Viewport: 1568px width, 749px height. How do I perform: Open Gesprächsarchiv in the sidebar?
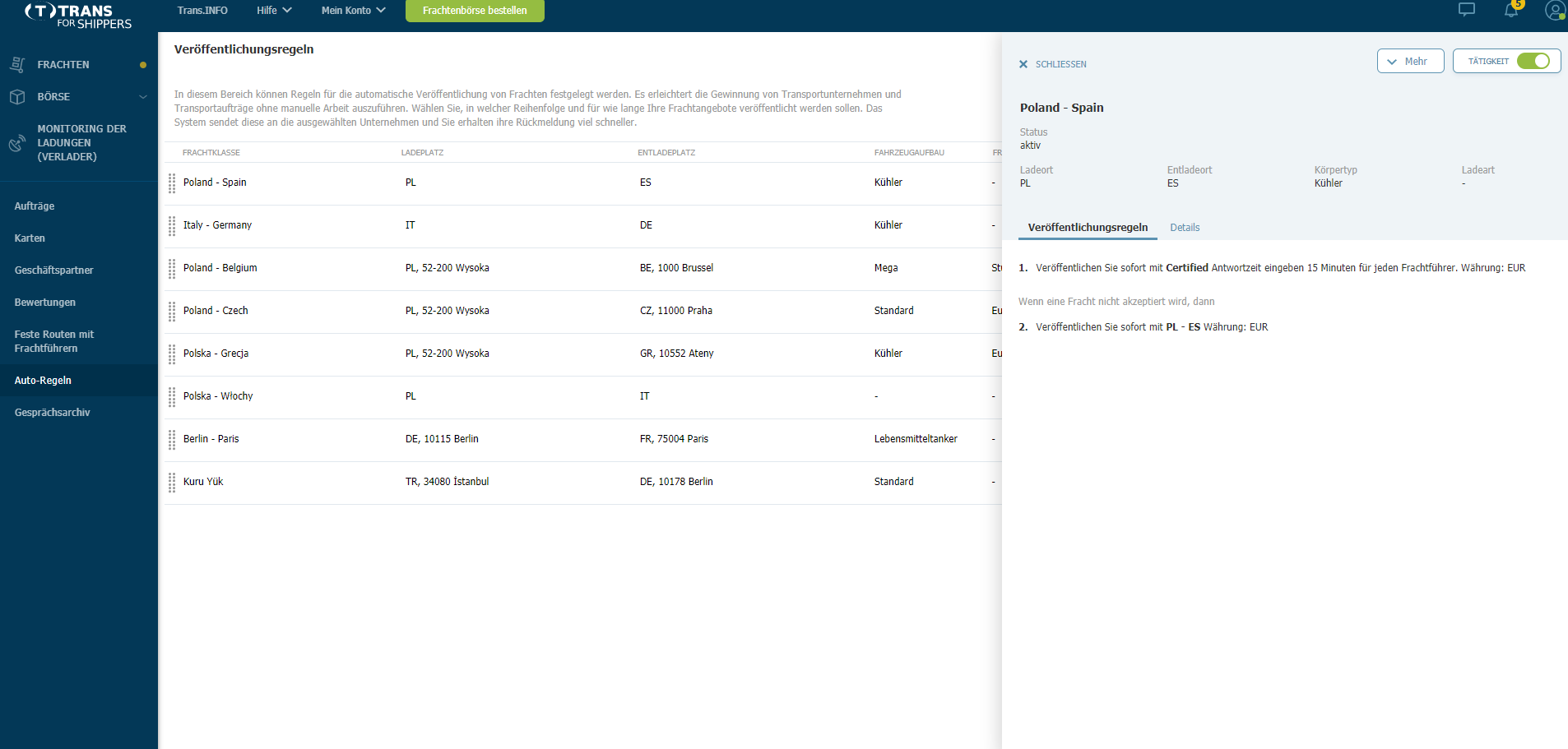(x=52, y=413)
